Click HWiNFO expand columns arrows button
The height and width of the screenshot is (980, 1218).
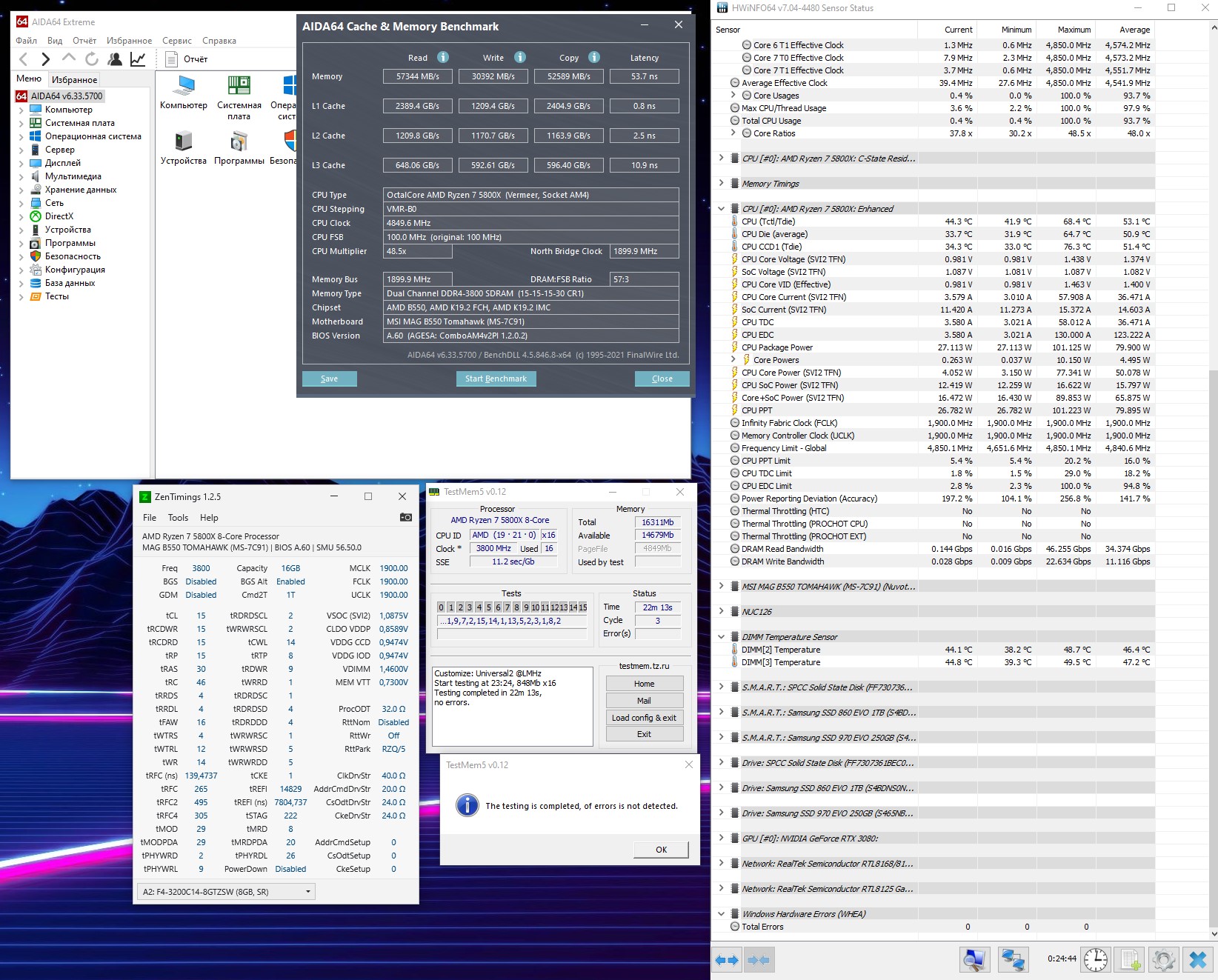[x=727, y=960]
